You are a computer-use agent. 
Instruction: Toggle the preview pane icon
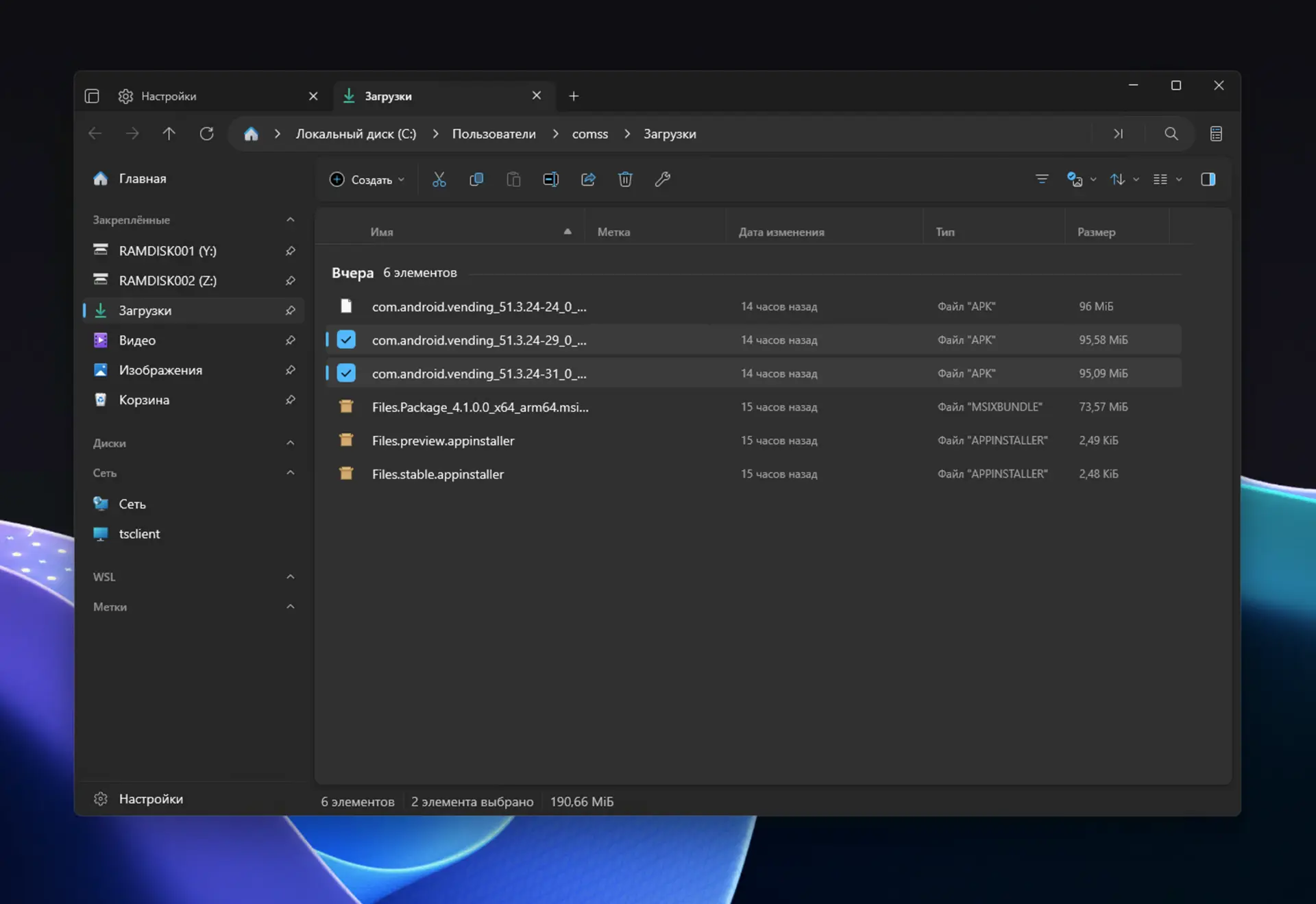coord(1208,180)
